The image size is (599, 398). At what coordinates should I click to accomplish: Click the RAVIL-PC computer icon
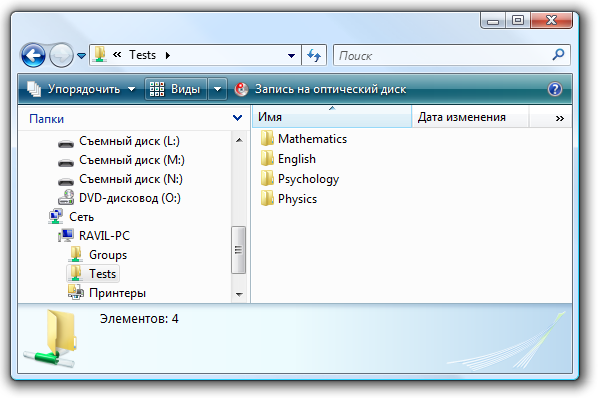point(66,235)
